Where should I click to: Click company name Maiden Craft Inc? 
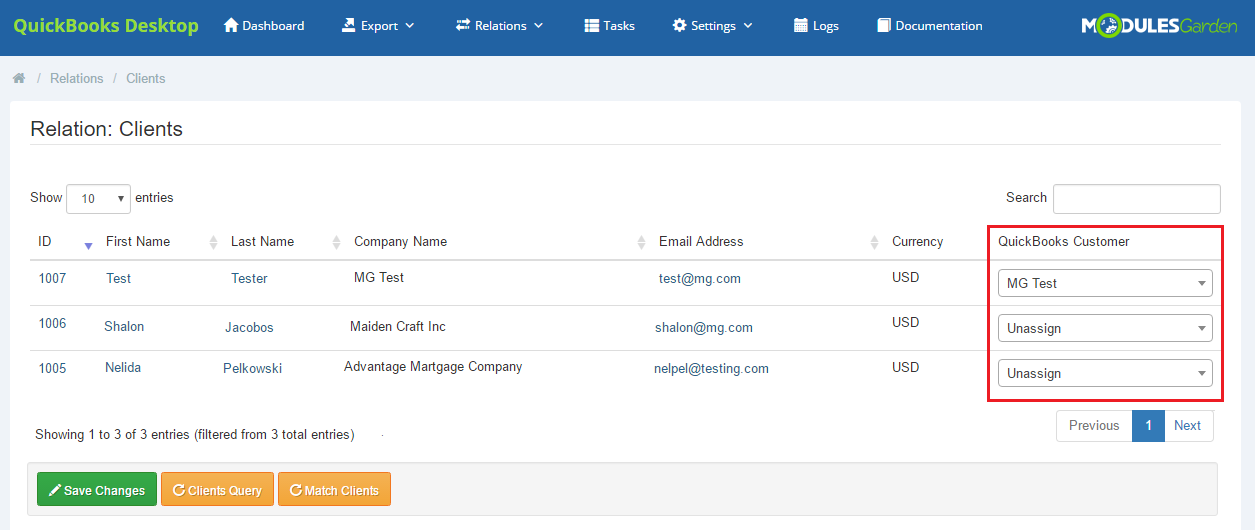point(398,326)
